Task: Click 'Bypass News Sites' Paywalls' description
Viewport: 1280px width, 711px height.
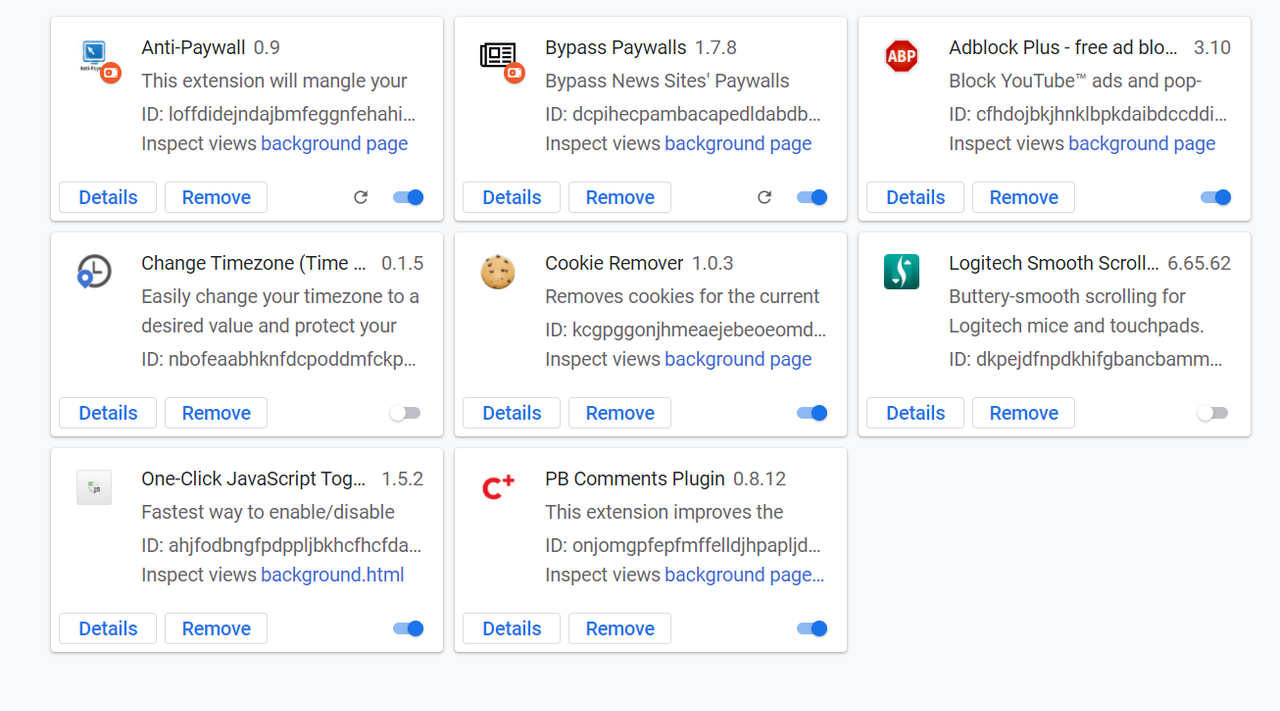Action: (667, 81)
